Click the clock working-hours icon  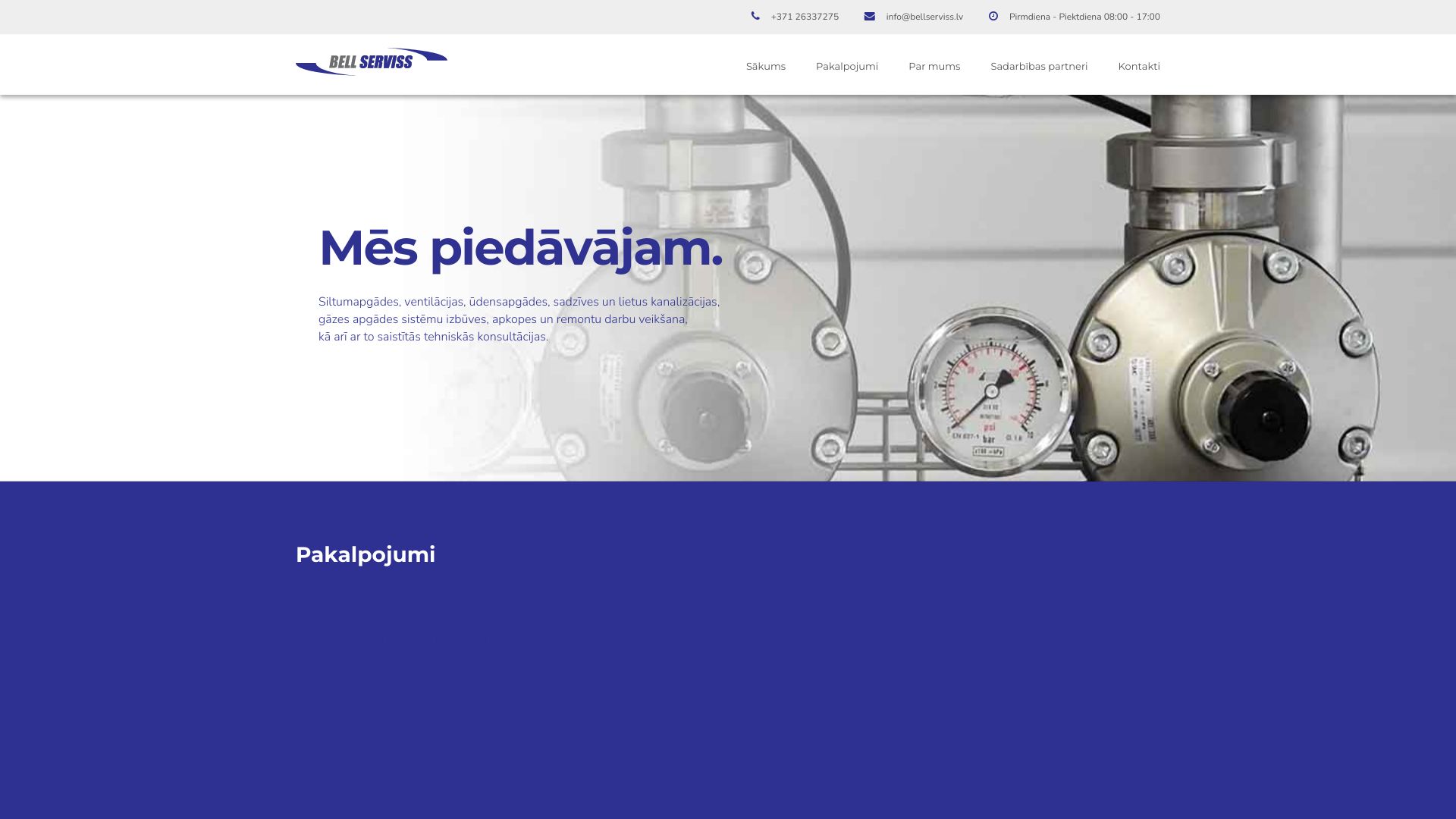993,16
